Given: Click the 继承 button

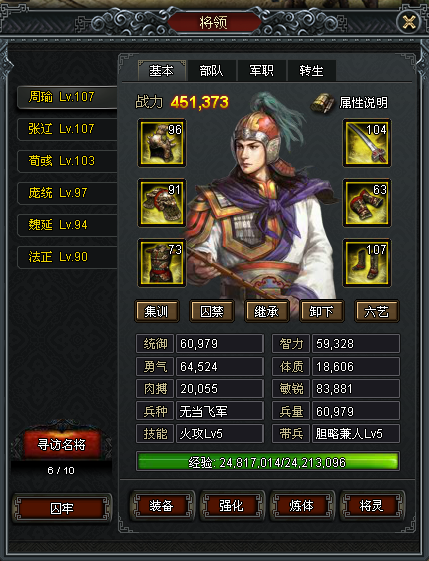Looking at the screenshot, I should point(267,311).
